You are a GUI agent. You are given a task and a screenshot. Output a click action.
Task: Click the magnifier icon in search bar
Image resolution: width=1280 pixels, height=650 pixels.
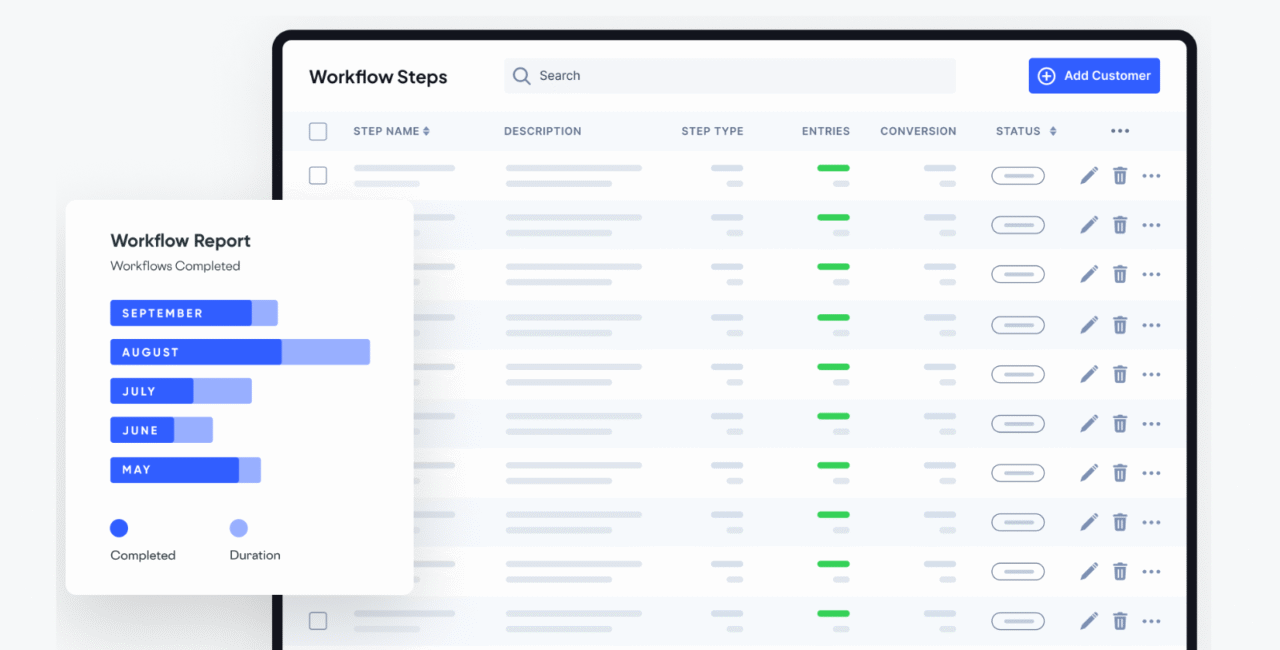pos(521,76)
